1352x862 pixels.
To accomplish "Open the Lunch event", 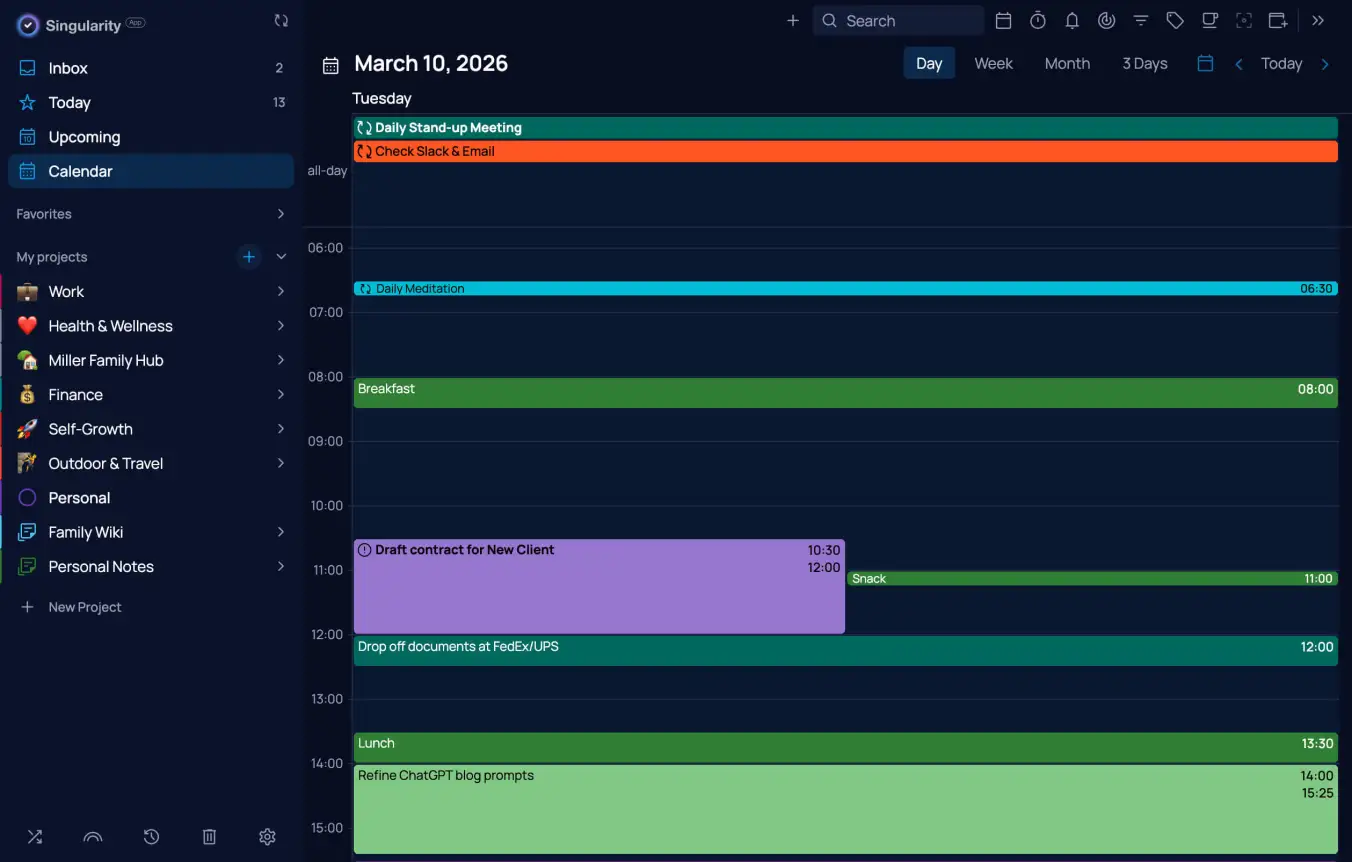I will pos(845,748).
